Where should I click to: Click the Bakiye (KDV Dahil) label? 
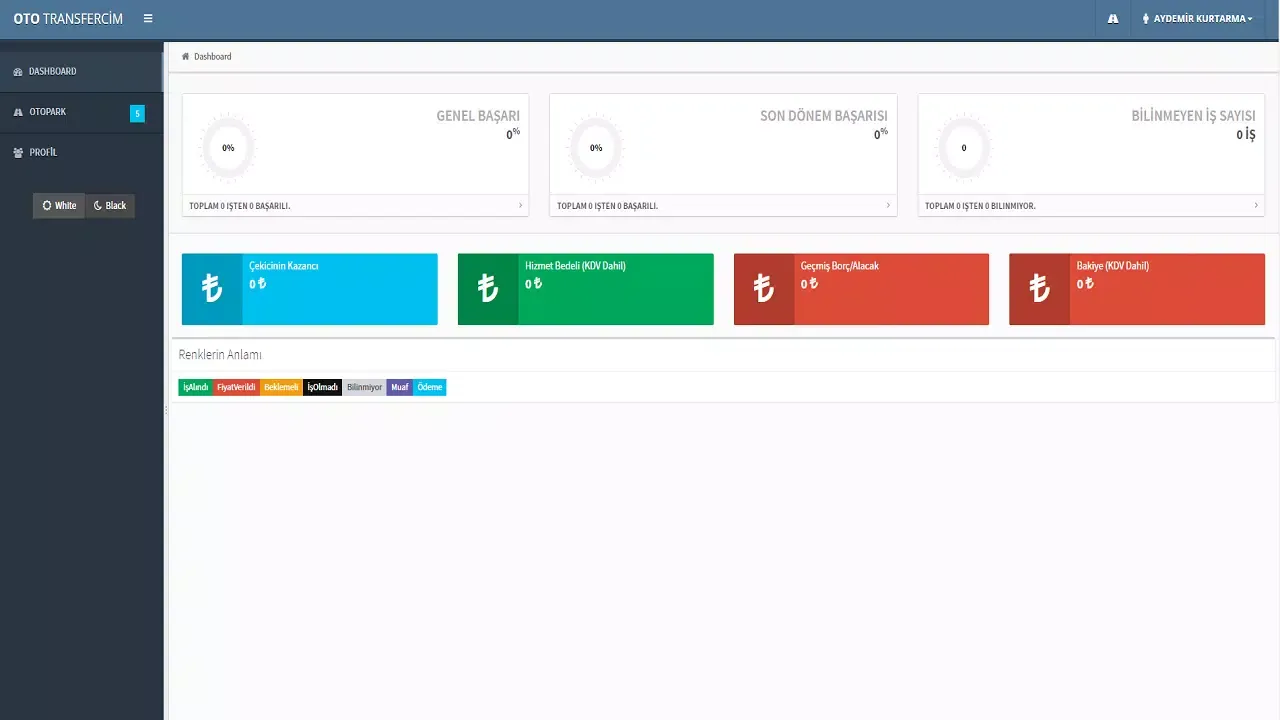[x=1113, y=266]
